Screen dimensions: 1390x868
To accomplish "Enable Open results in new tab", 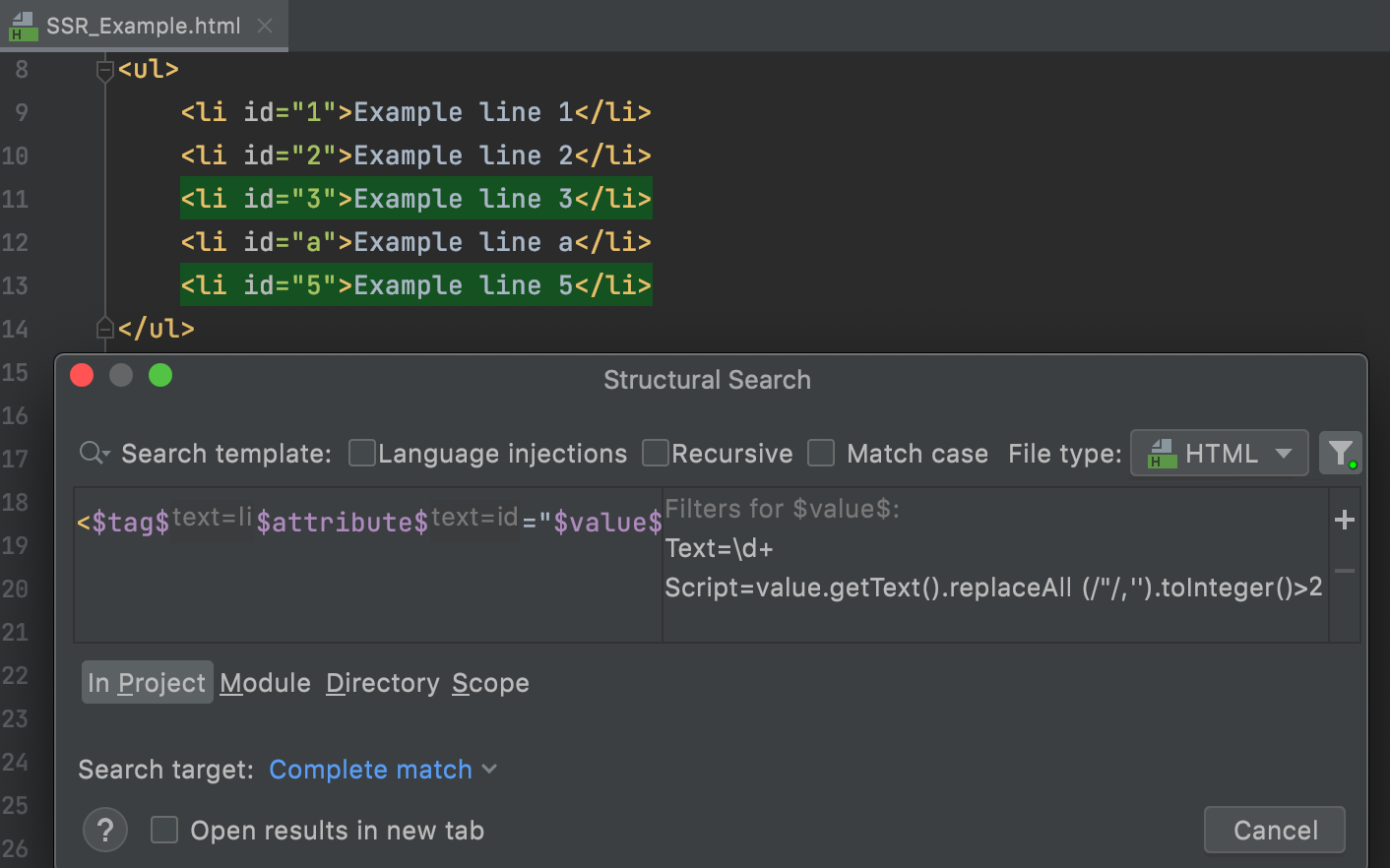I will click(x=164, y=830).
